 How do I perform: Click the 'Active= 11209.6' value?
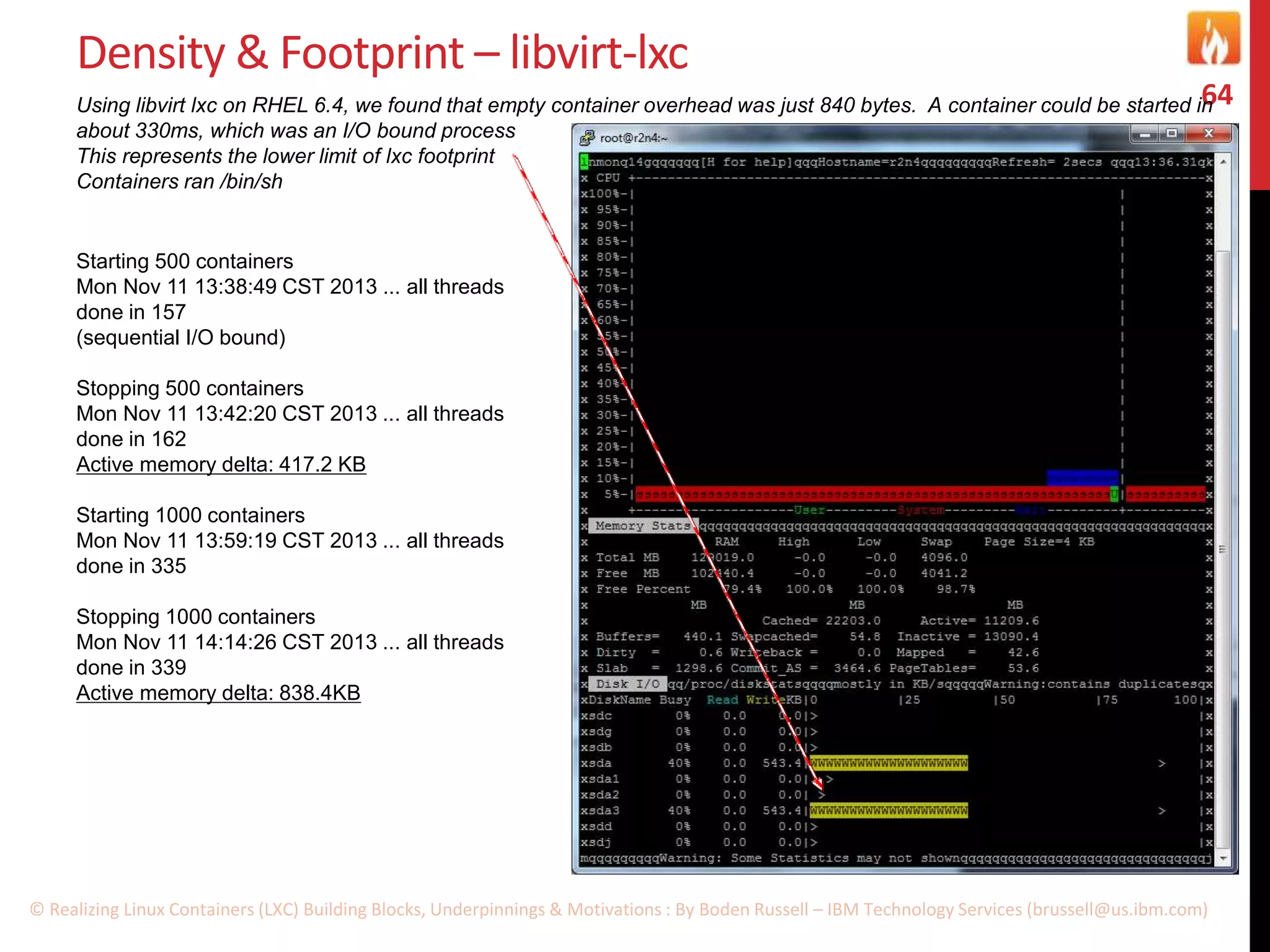pyautogui.click(x=979, y=621)
